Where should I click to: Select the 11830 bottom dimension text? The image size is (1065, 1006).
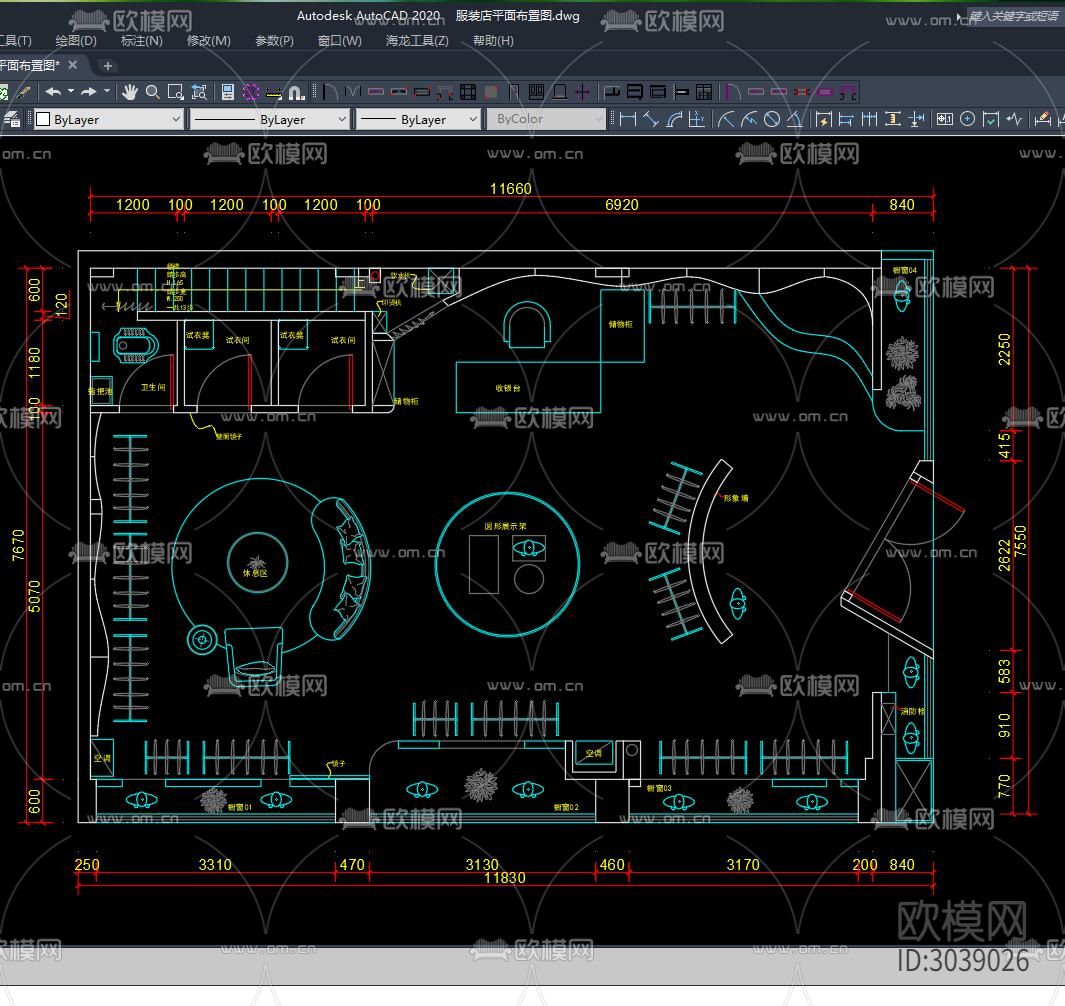pos(505,878)
